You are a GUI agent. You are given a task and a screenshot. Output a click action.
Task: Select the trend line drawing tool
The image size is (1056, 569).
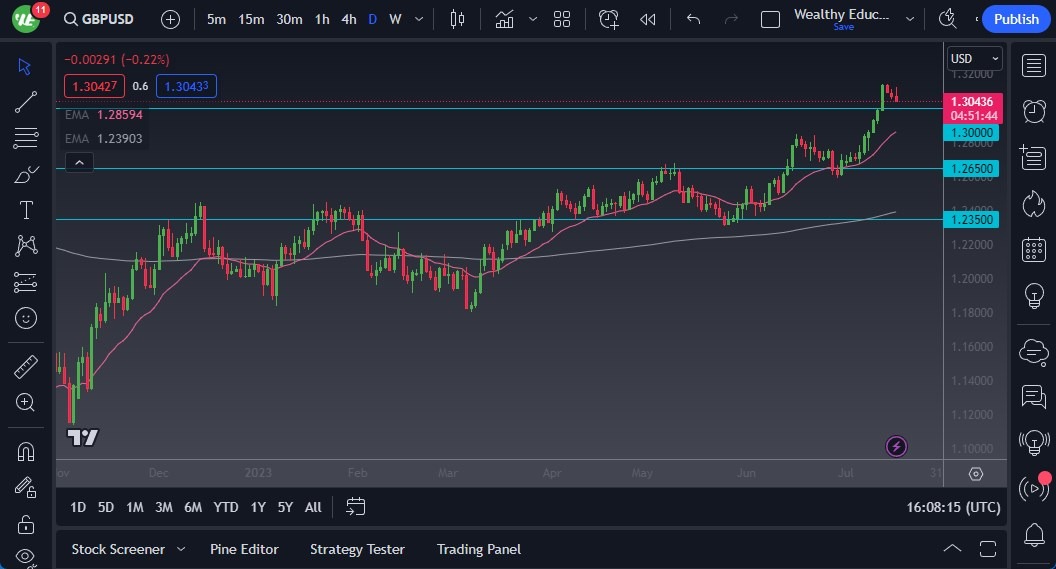pos(26,102)
